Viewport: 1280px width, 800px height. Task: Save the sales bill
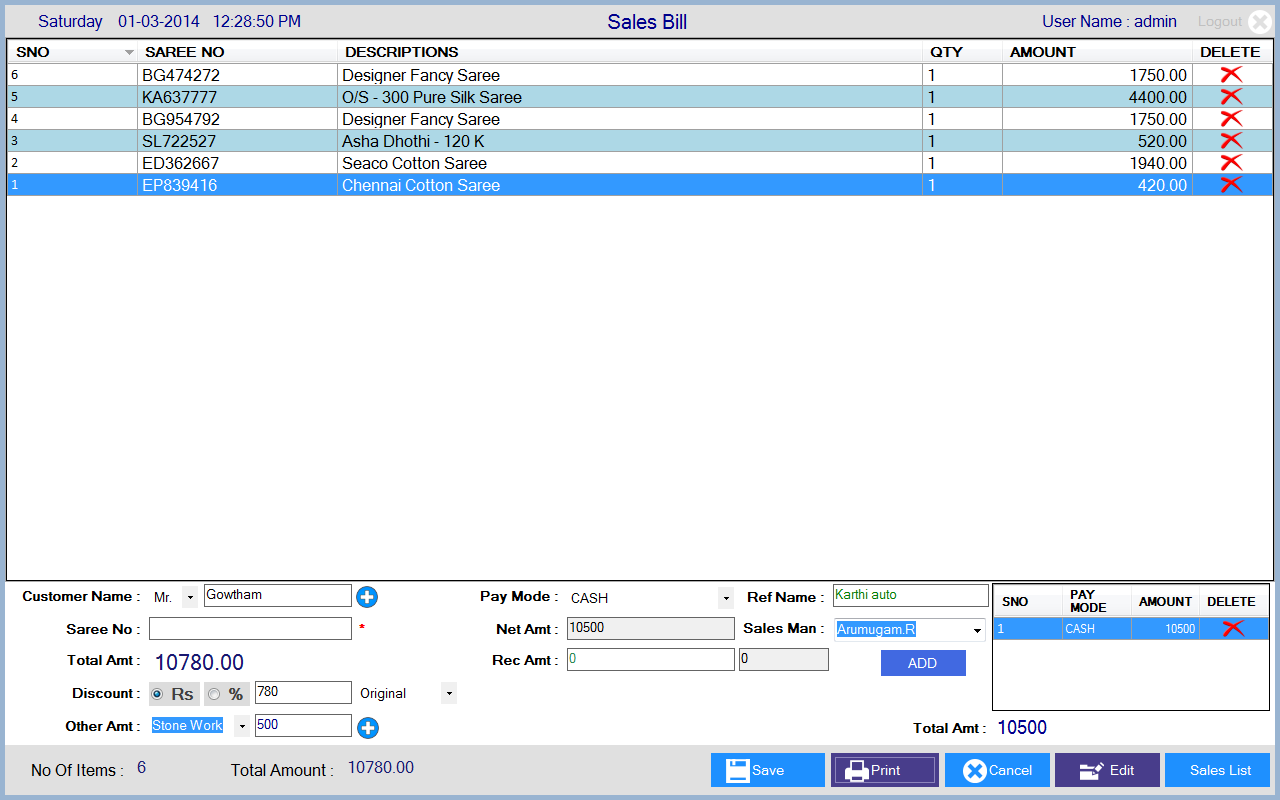point(767,770)
